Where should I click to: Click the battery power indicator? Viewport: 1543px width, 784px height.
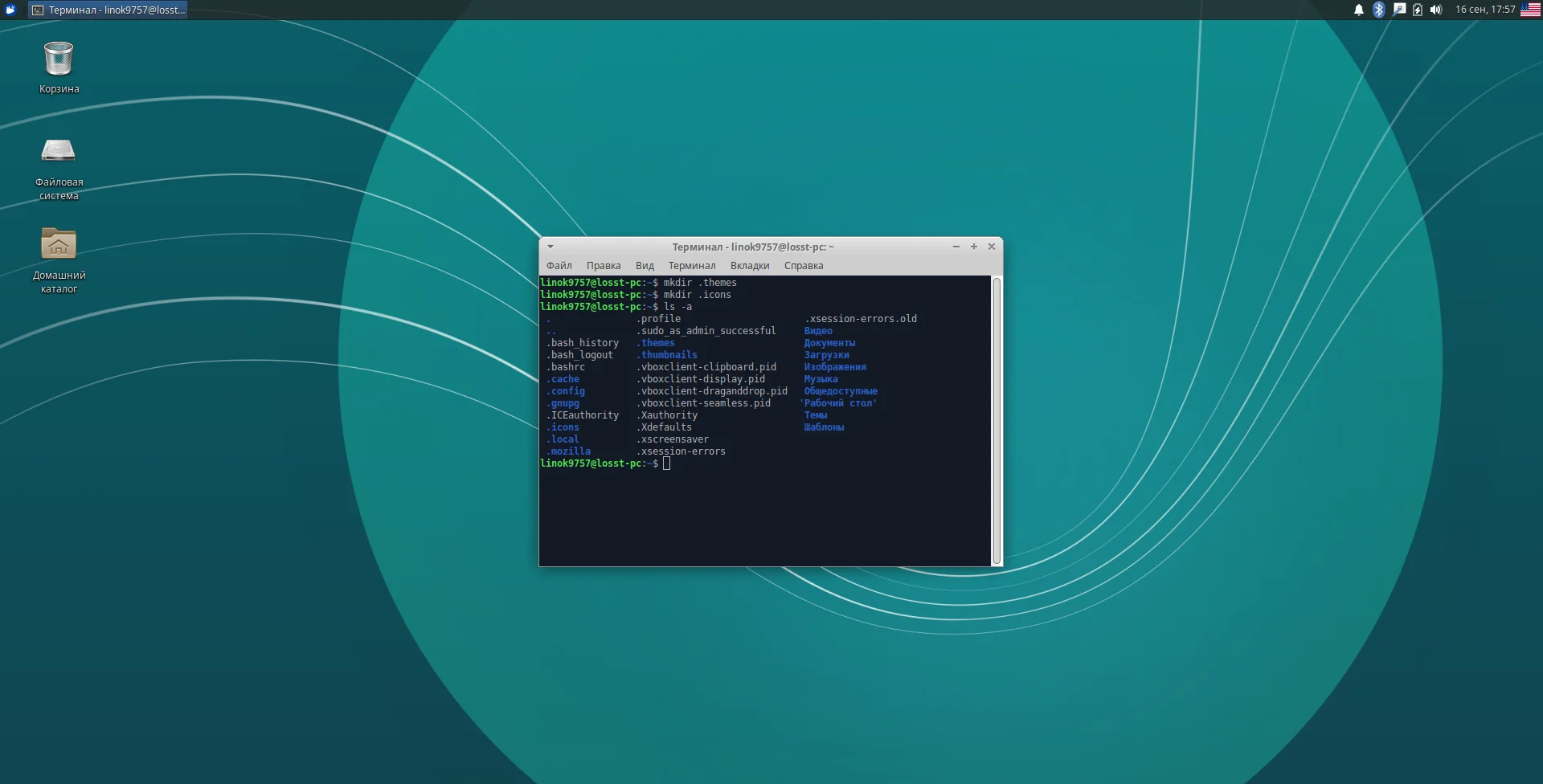1418,10
